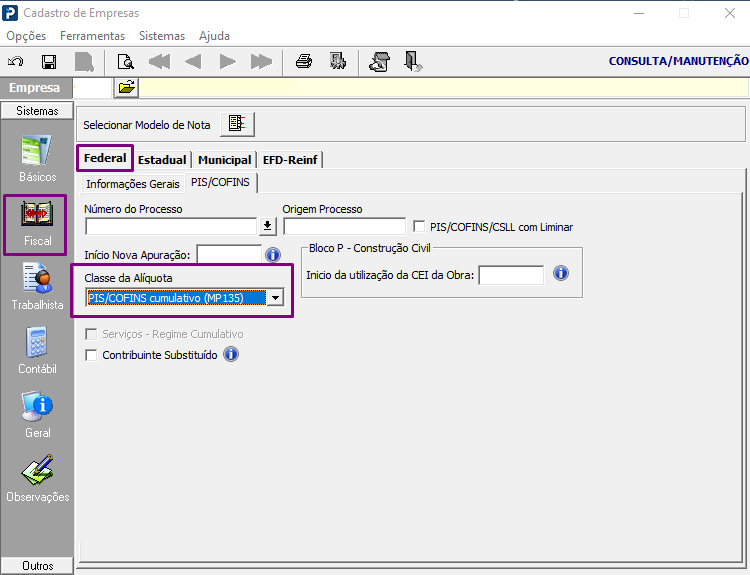
Task: Click the Outros button at sidebar bottom
Action: (x=37, y=565)
